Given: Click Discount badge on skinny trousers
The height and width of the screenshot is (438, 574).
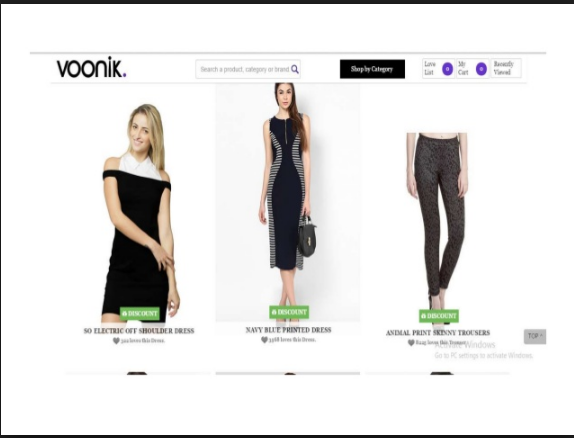Looking at the screenshot, I should tap(439, 316).
